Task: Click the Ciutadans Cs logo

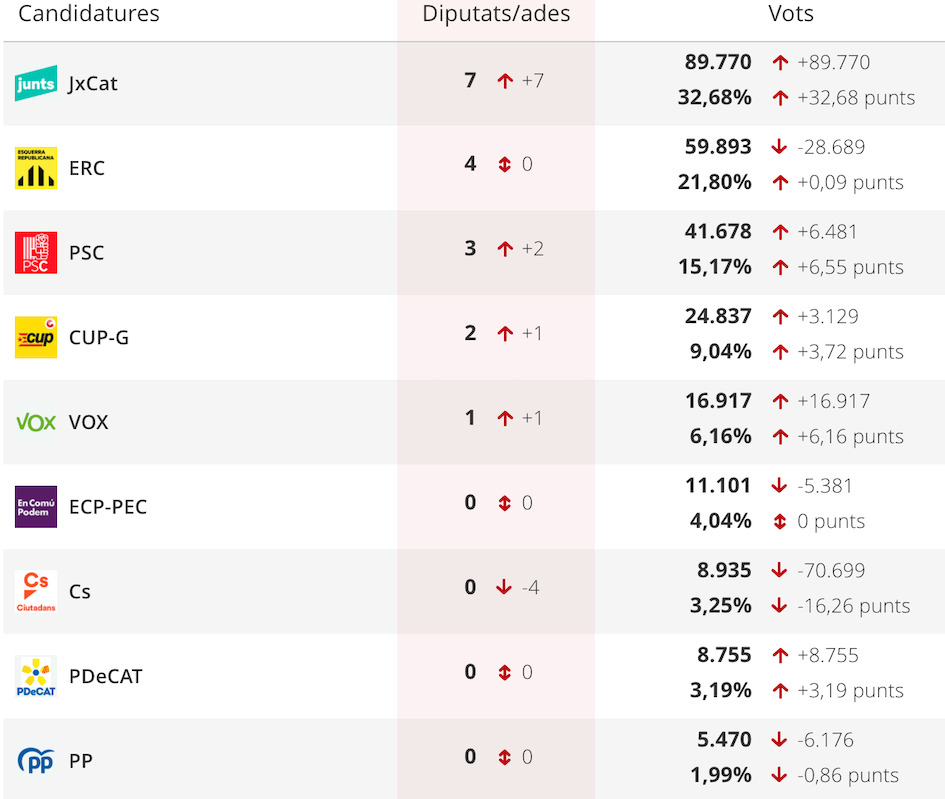Action: (x=36, y=591)
